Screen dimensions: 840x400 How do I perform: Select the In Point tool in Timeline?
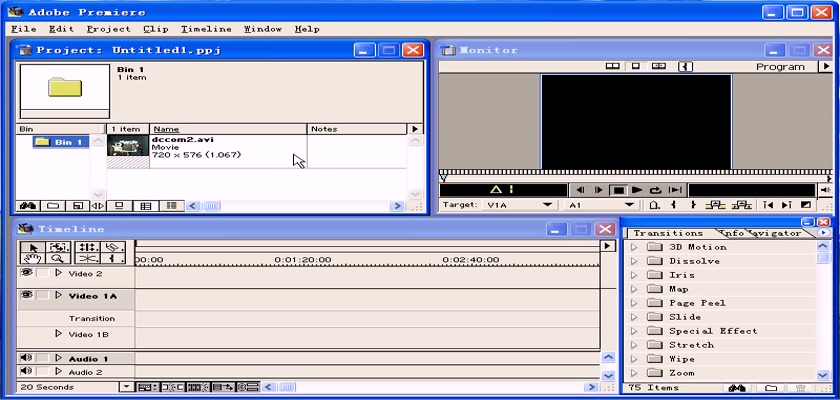pyautogui.click(x=112, y=259)
